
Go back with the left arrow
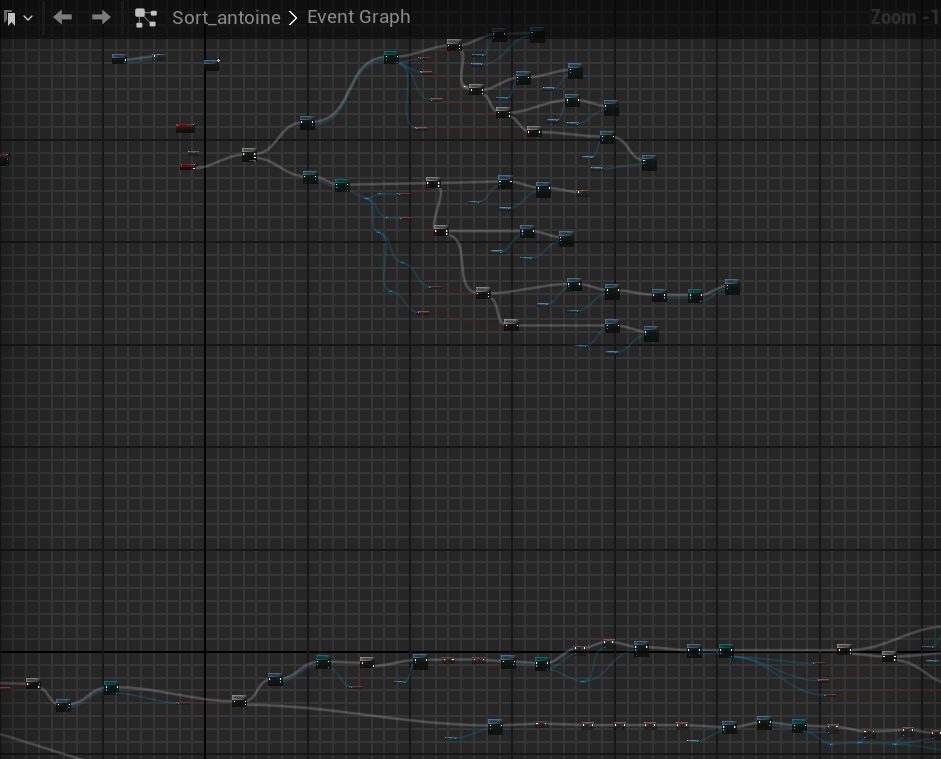(x=63, y=18)
